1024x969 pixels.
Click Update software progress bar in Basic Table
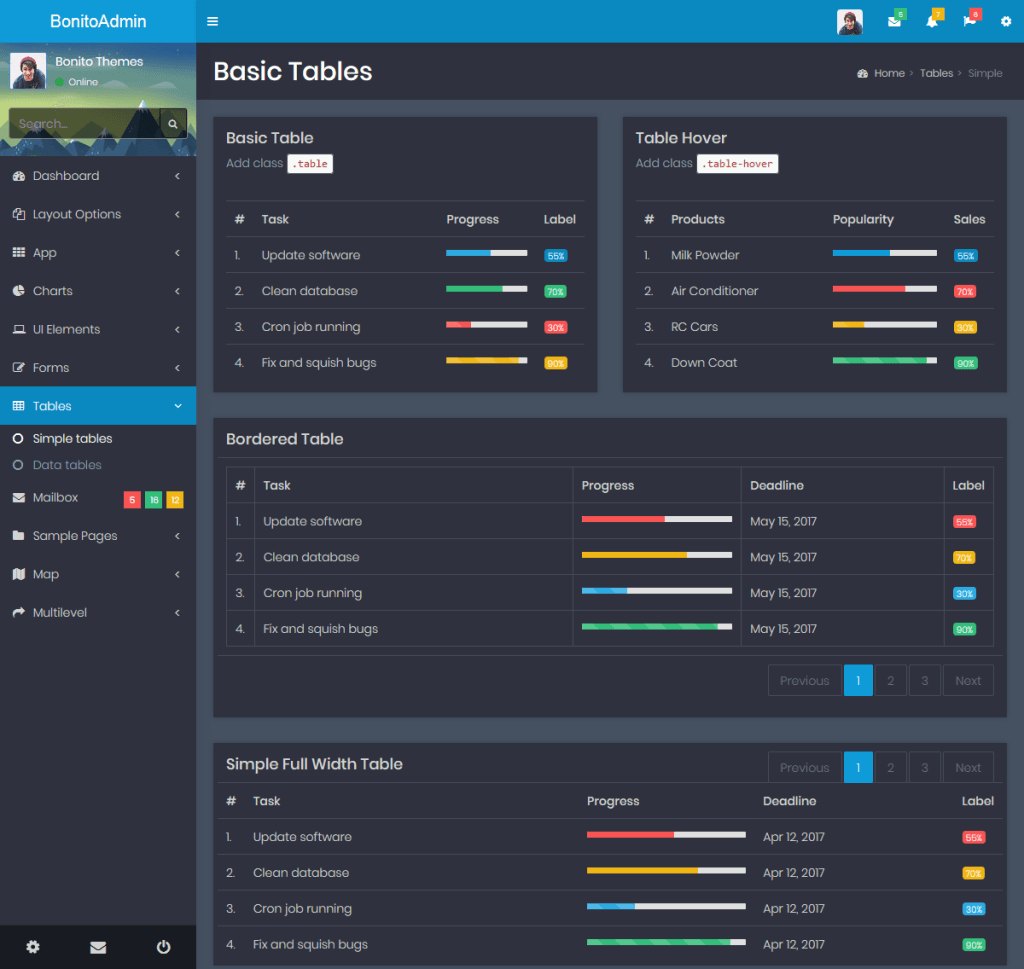(487, 253)
